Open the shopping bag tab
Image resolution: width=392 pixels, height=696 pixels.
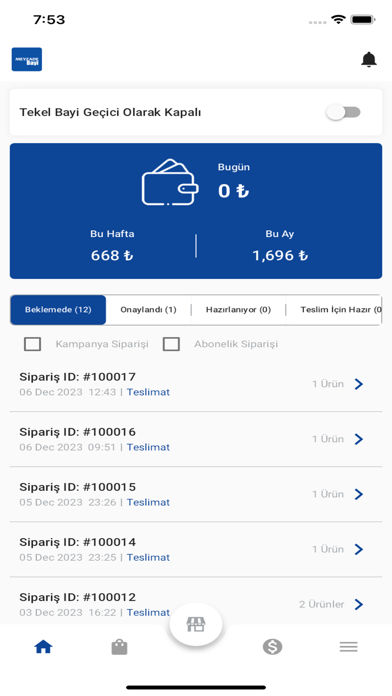pyautogui.click(x=119, y=647)
